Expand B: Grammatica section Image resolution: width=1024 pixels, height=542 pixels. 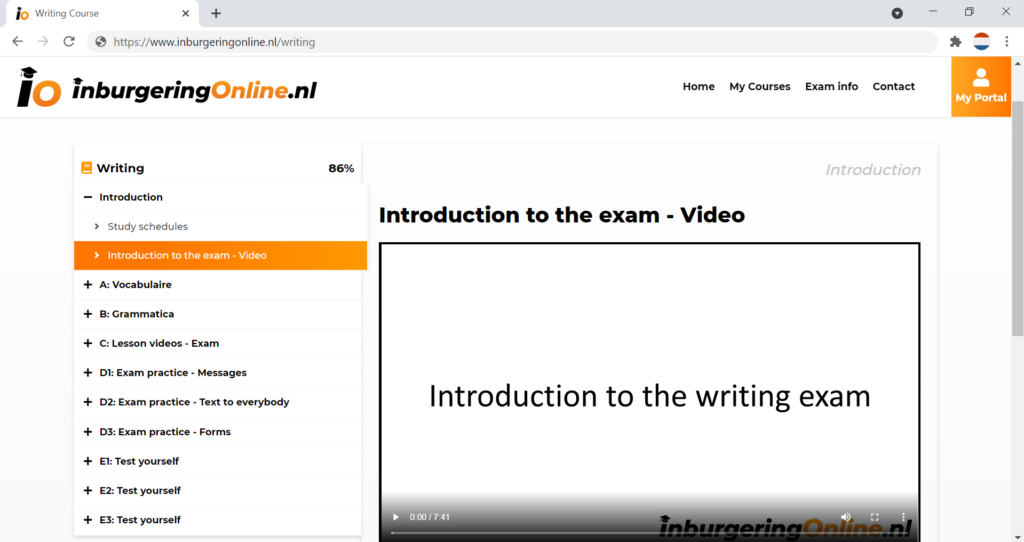pos(88,314)
